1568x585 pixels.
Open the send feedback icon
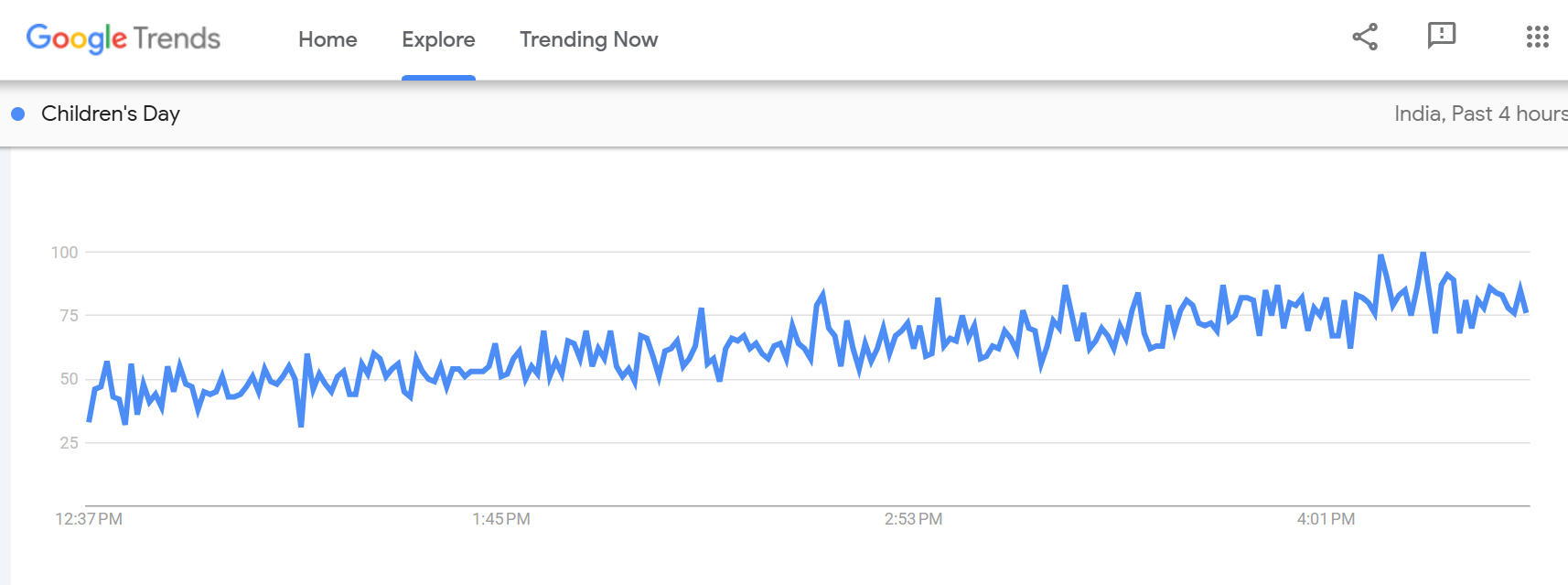[x=1441, y=36]
